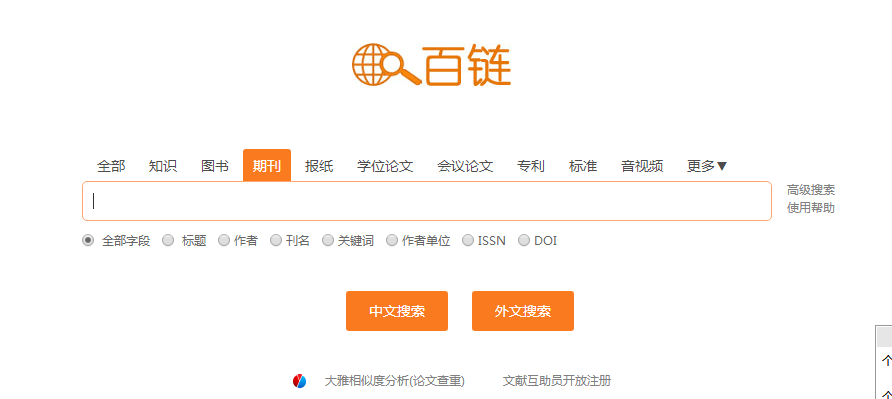Open the 使用帮助 link
The image size is (892, 399).
pyautogui.click(x=811, y=208)
